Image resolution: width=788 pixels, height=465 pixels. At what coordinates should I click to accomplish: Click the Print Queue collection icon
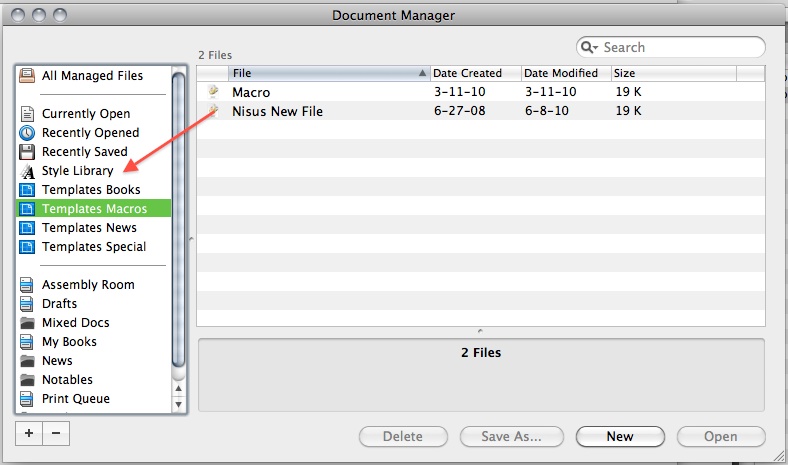27,399
